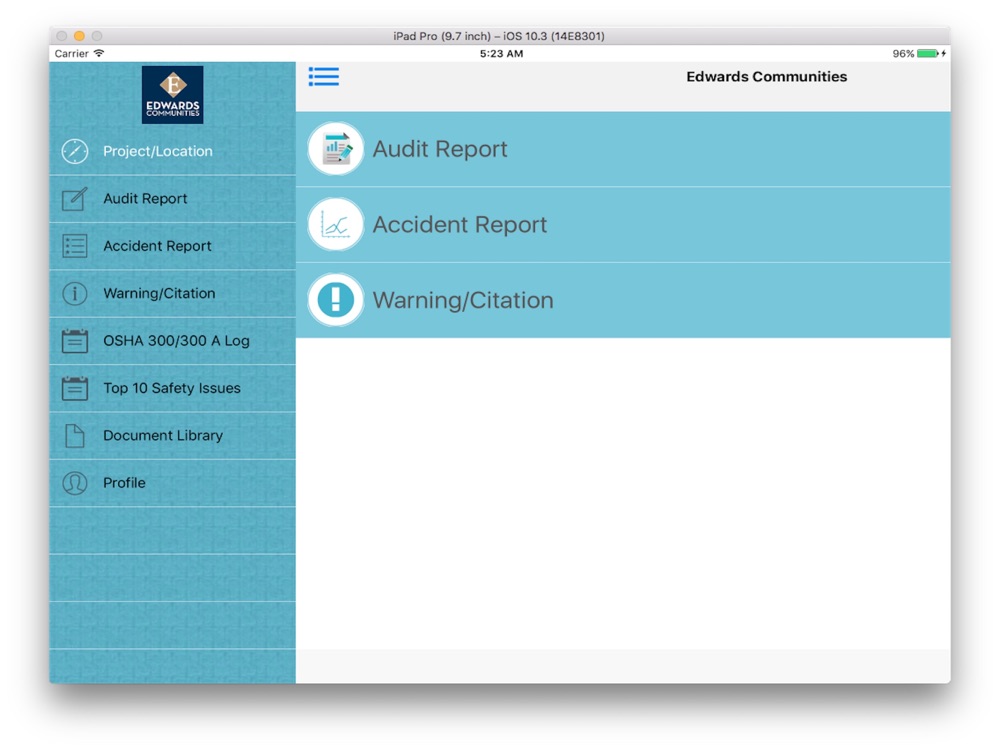Open Top 10 Safety Issues menu entry
The height and width of the screenshot is (750, 1000).
point(172,388)
